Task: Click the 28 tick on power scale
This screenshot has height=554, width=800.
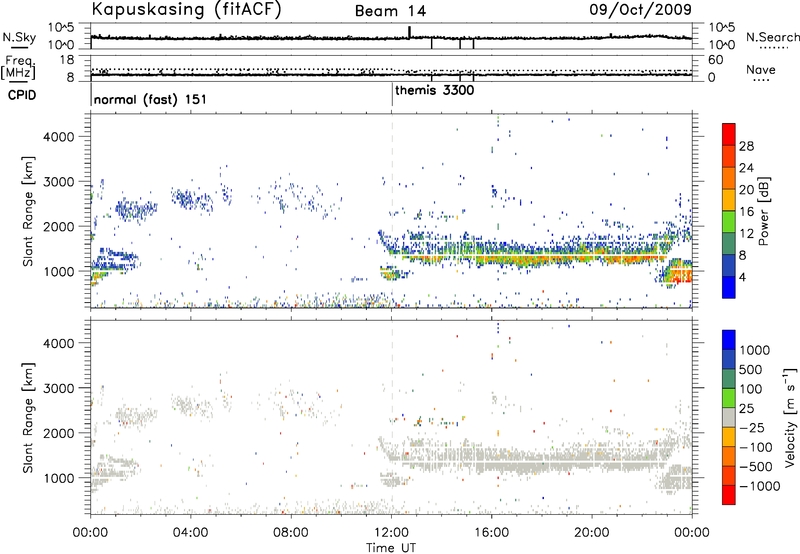Action: (746, 146)
